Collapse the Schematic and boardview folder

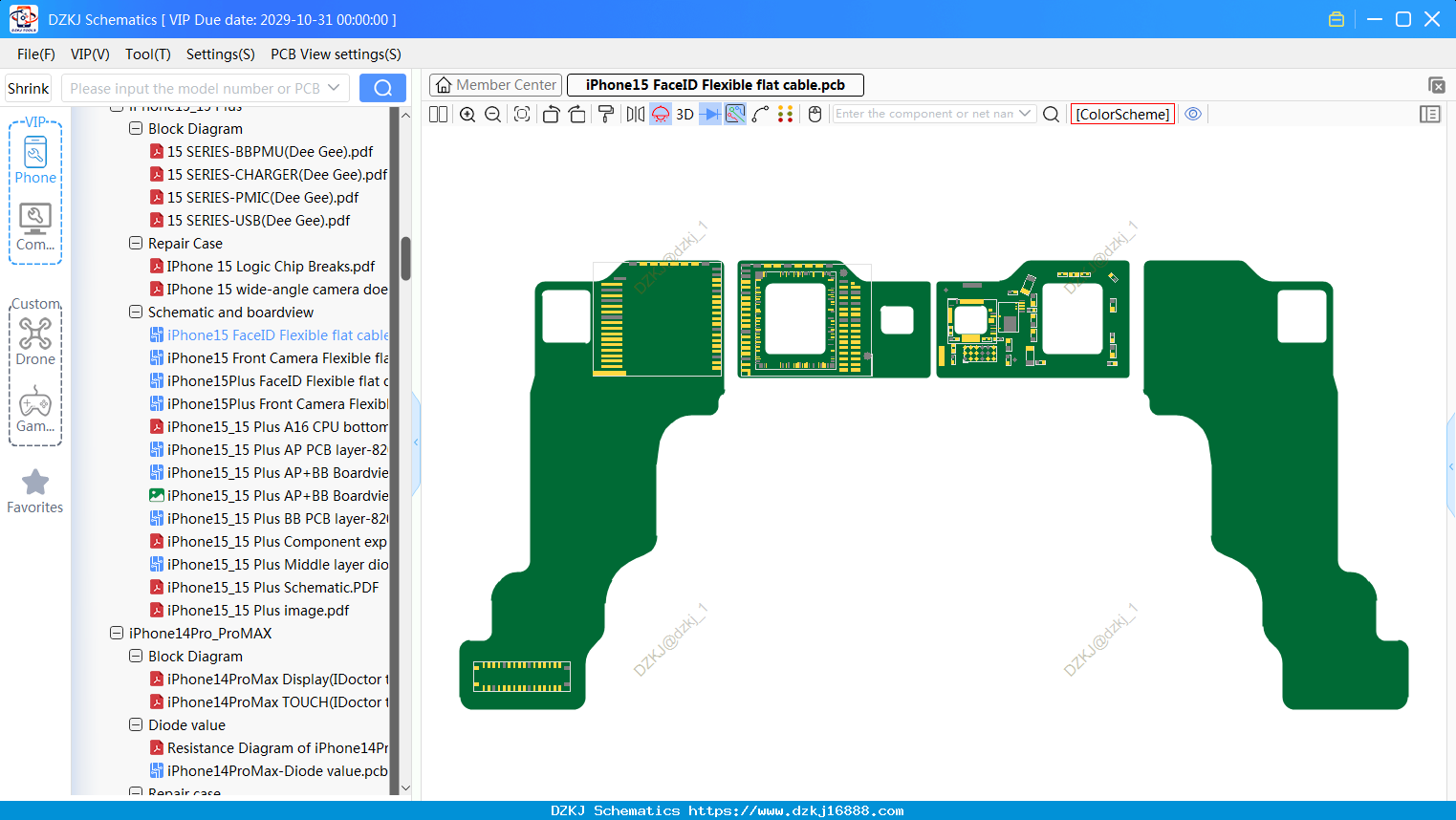click(x=136, y=312)
